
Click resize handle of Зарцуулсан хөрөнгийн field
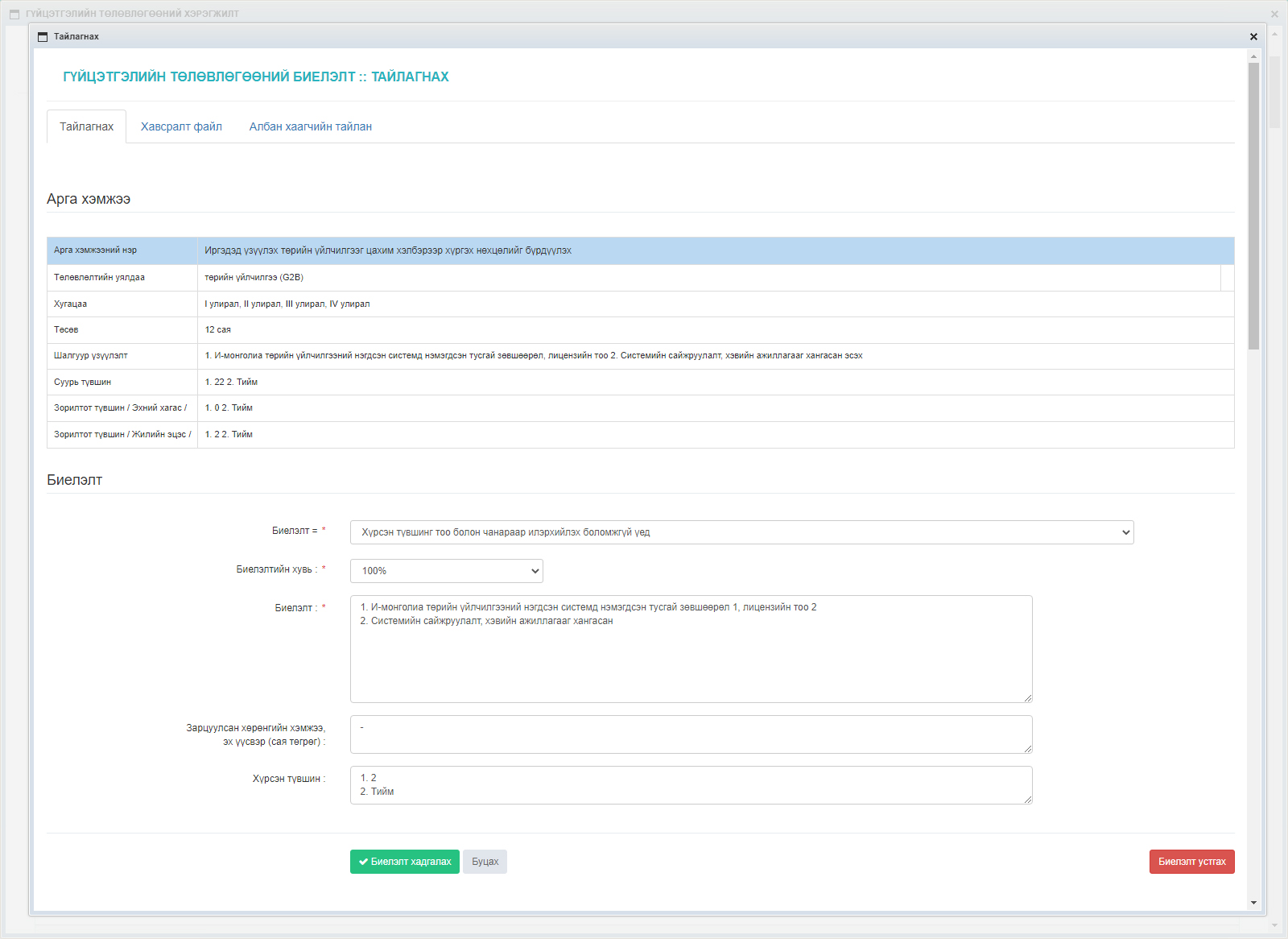click(1028, 749)
